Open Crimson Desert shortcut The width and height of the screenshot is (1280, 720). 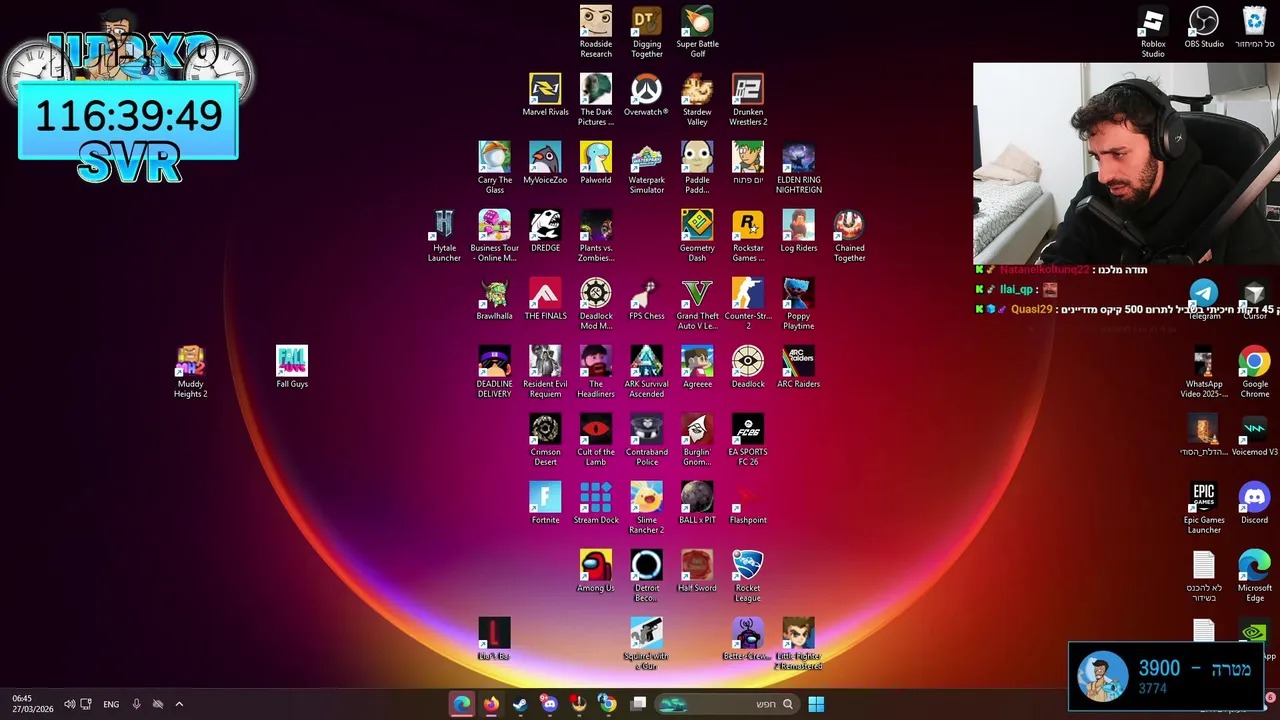tap(545, 440)
